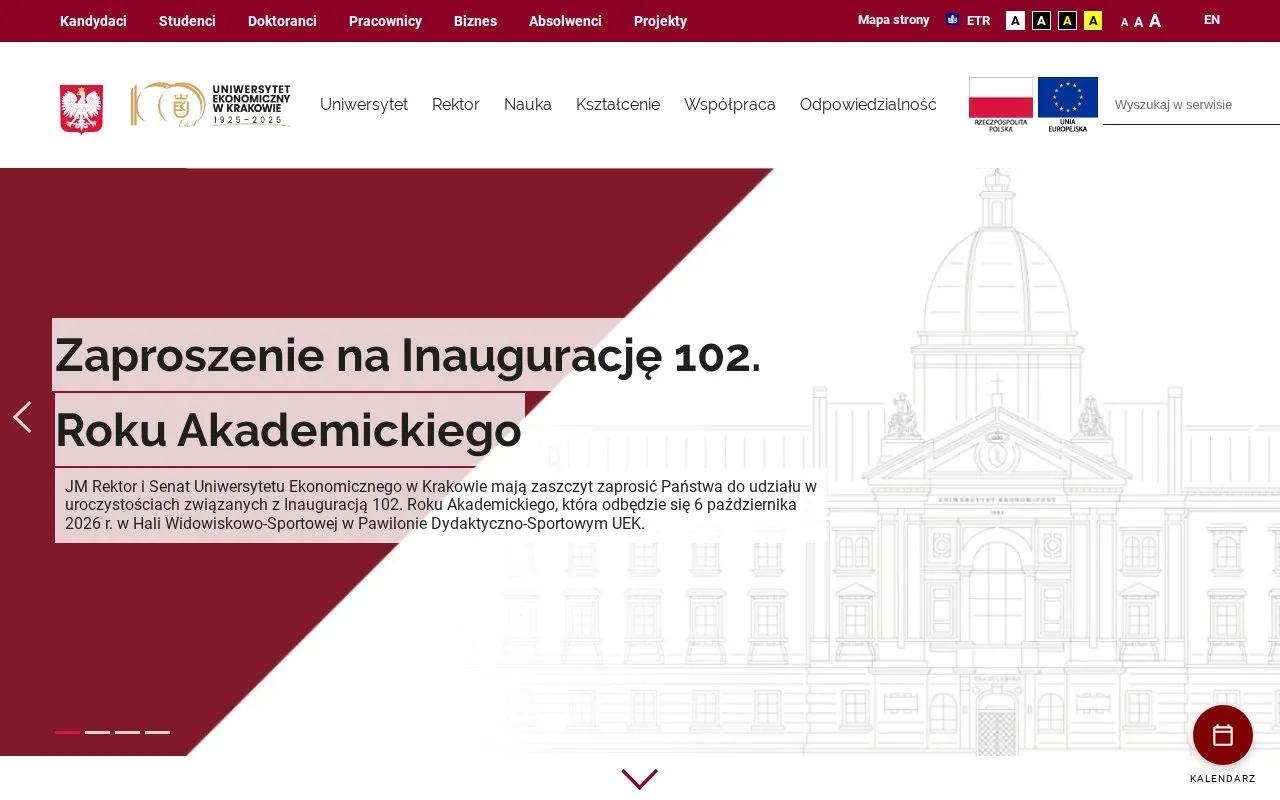
Task: Click the Unia Europejska flag image
Action: point(1068,105)
